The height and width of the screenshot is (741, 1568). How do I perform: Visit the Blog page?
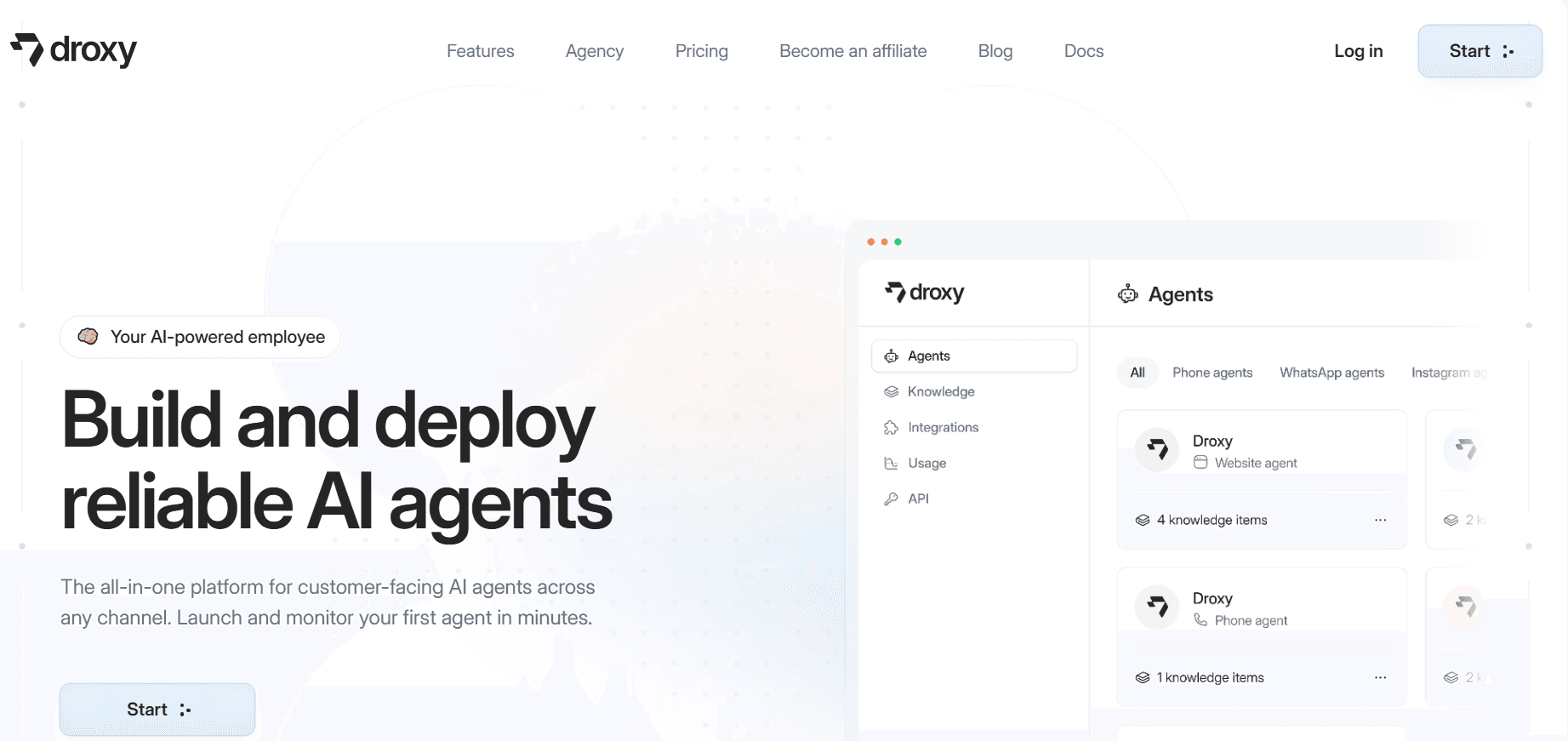point(995,51)
